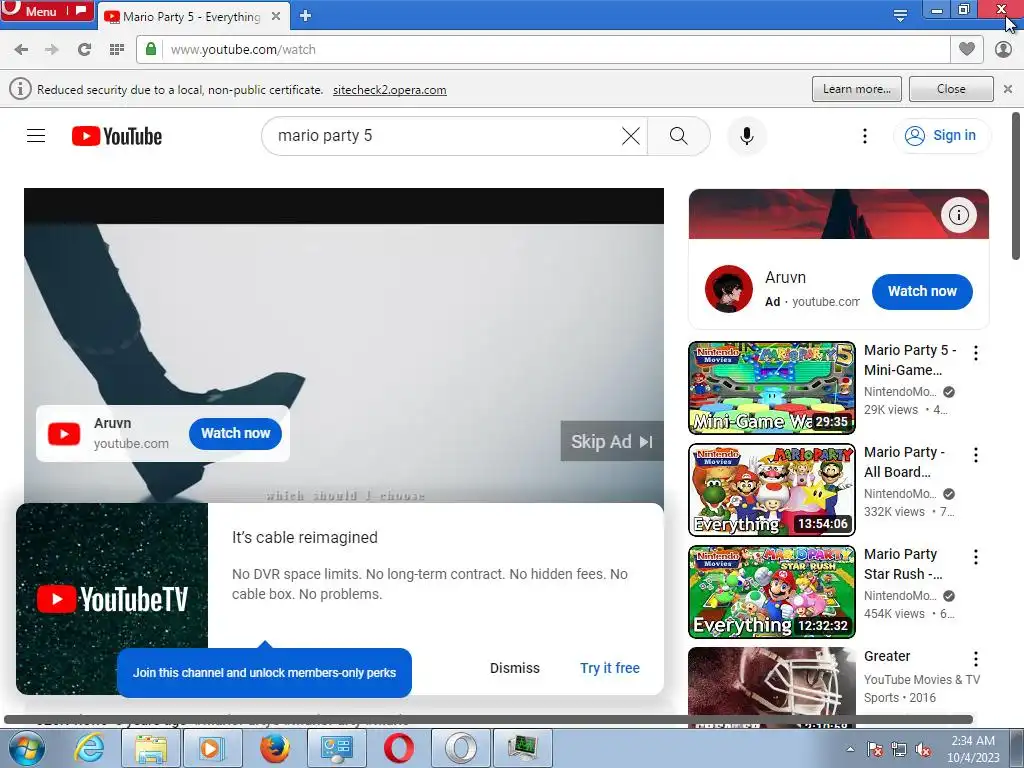Image resolution: width=1024 pixels, height=768 pixels.
Task: Open Mario Party All Board video thumbnail
Action: pos(771,489)
